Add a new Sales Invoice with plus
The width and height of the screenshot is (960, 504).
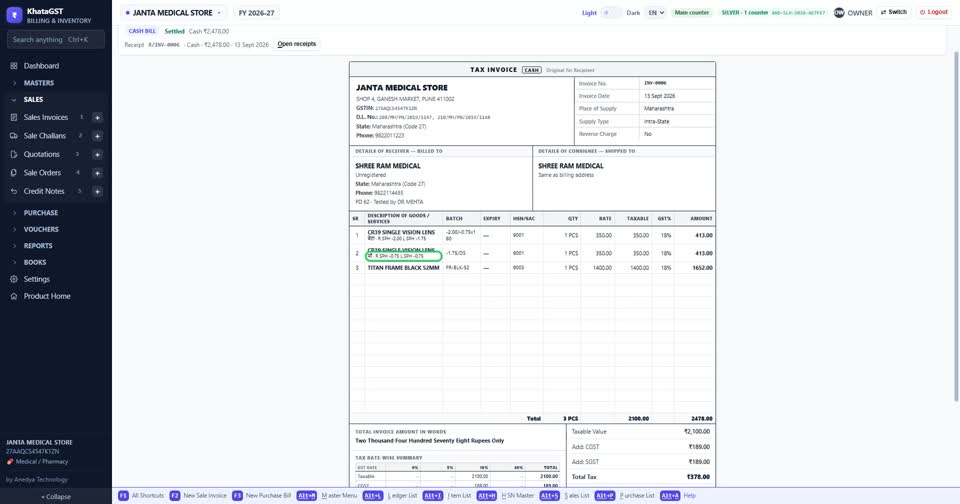pyautogui.click(x=97, y=118)
